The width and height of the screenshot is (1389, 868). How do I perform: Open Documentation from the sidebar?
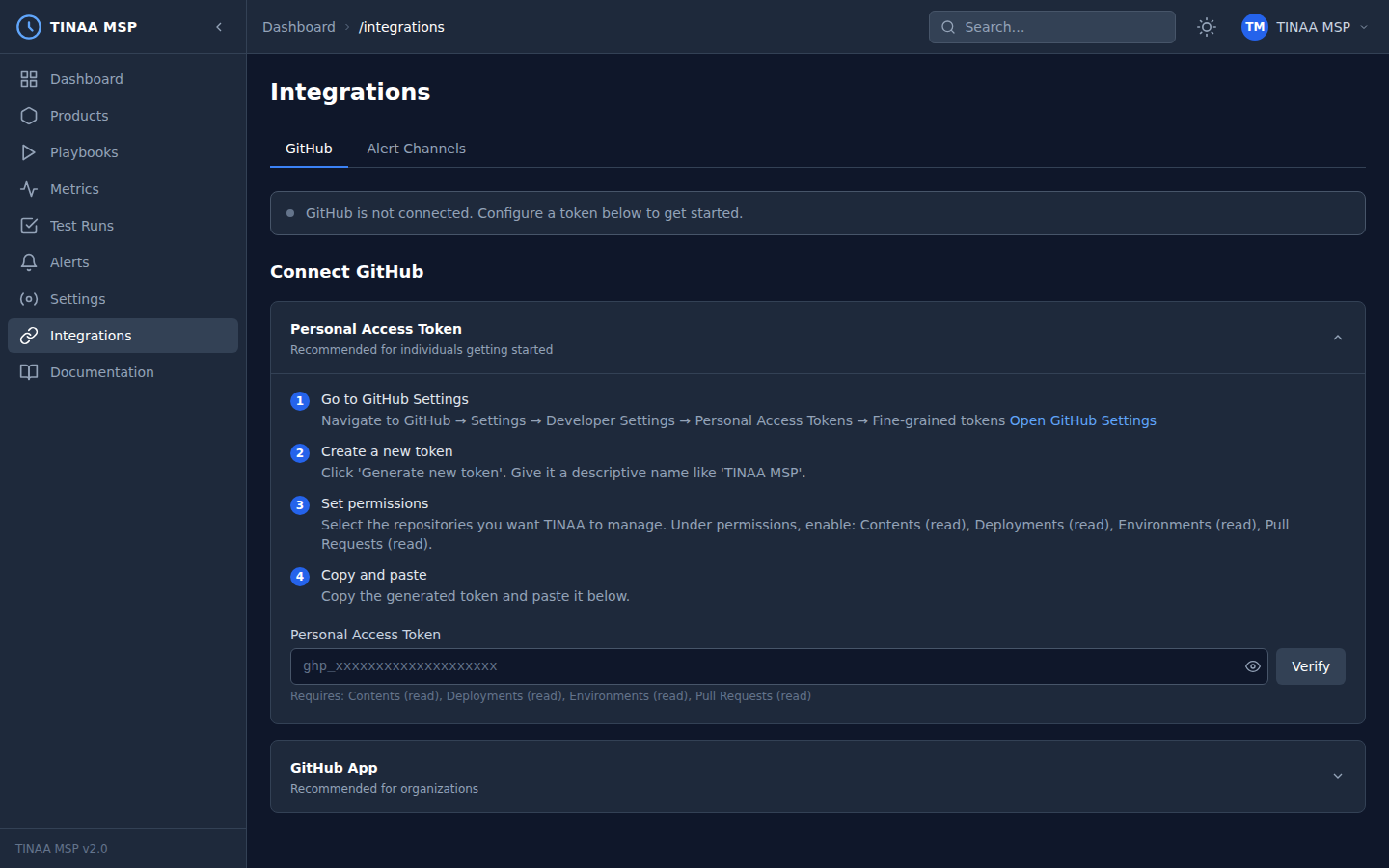[x=123, y=372]
